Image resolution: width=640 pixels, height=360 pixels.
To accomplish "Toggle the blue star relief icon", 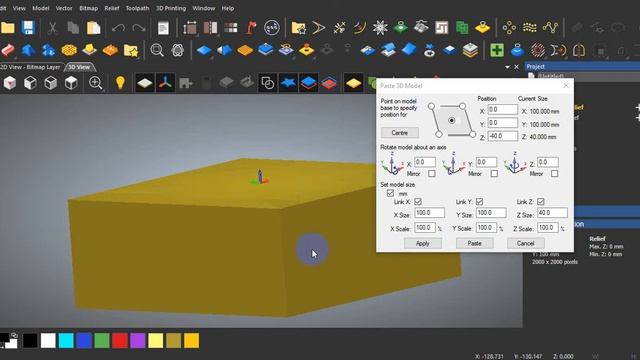I will tap(288, 83).
